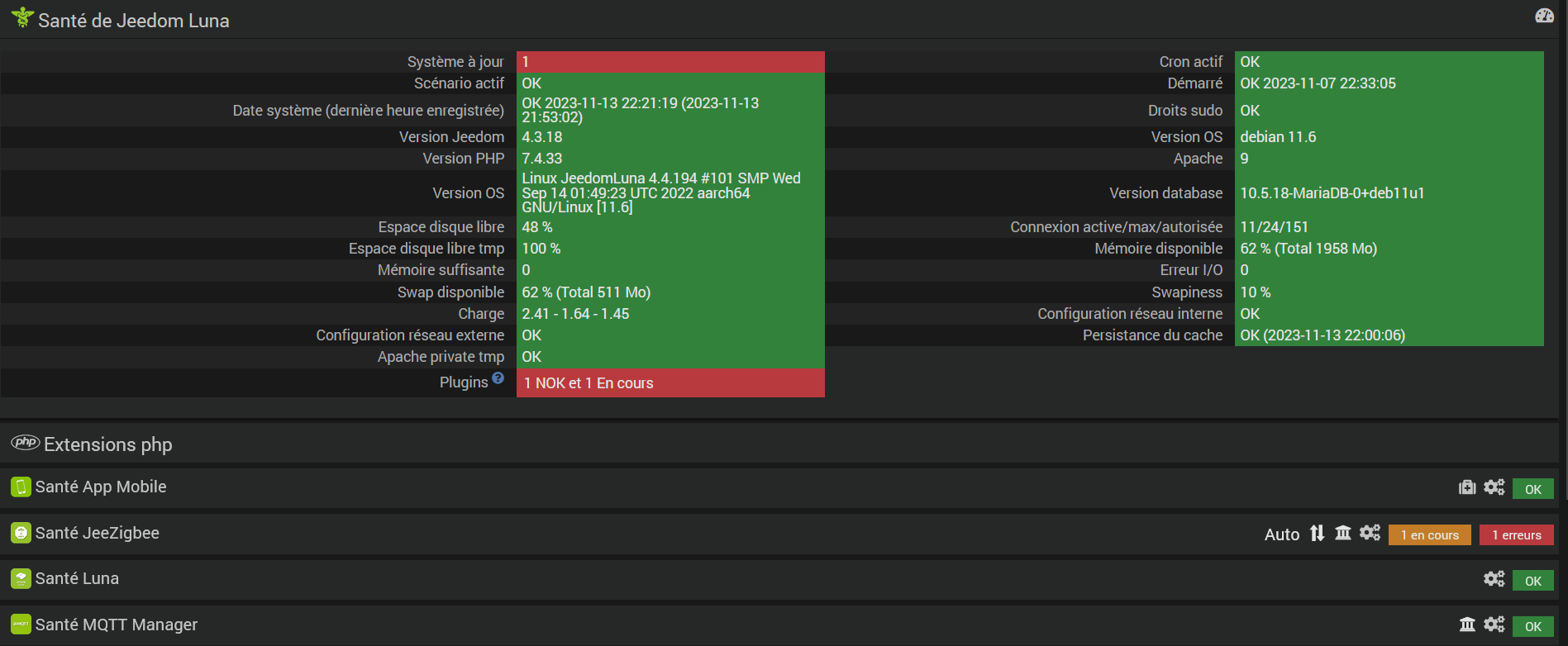Expand the Santé Luna panel
The image size is (1568, 646).
pos(77,579)
